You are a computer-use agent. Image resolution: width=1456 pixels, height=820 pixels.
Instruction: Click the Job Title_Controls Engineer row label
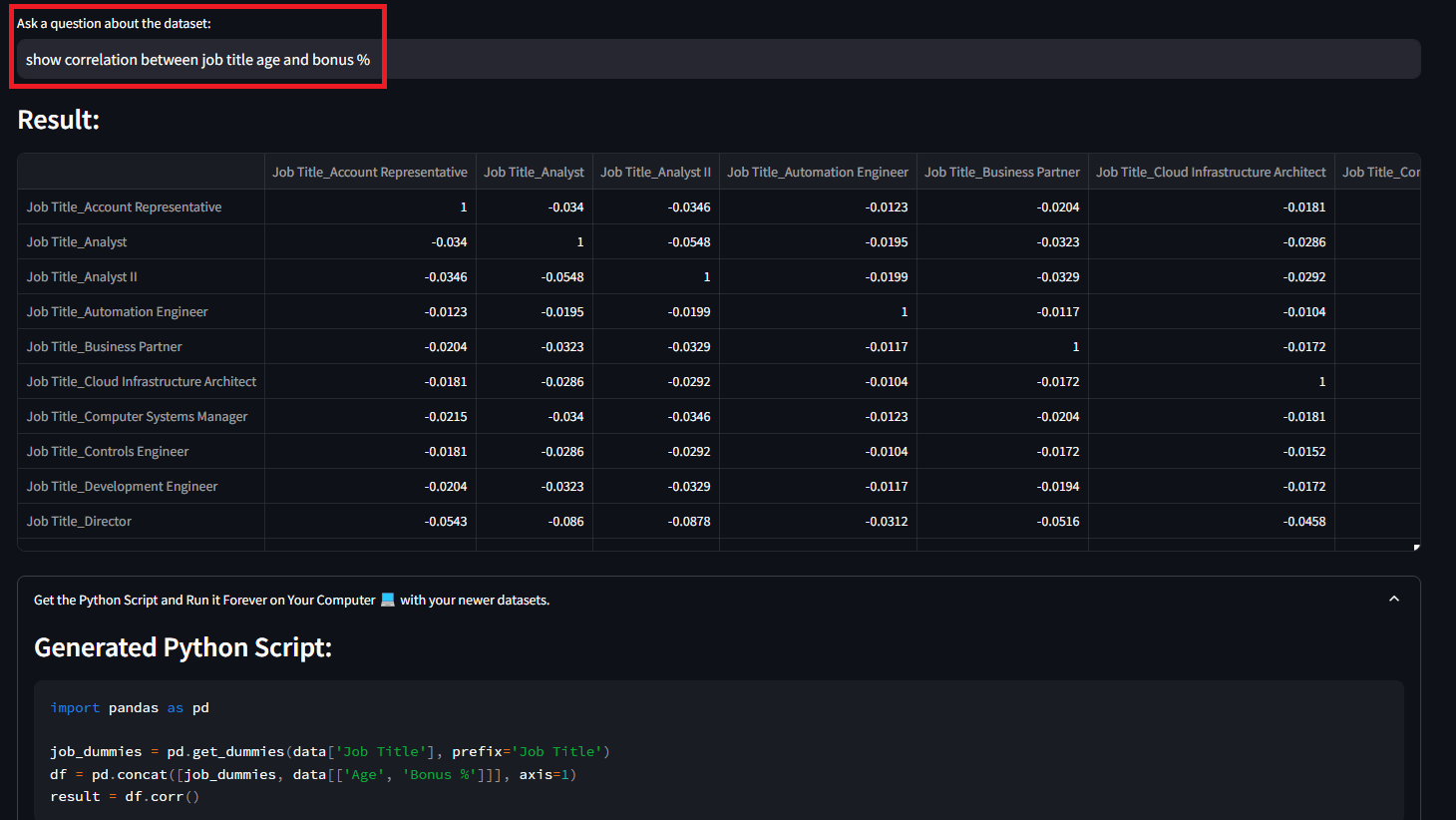click(x=141, y=451)
